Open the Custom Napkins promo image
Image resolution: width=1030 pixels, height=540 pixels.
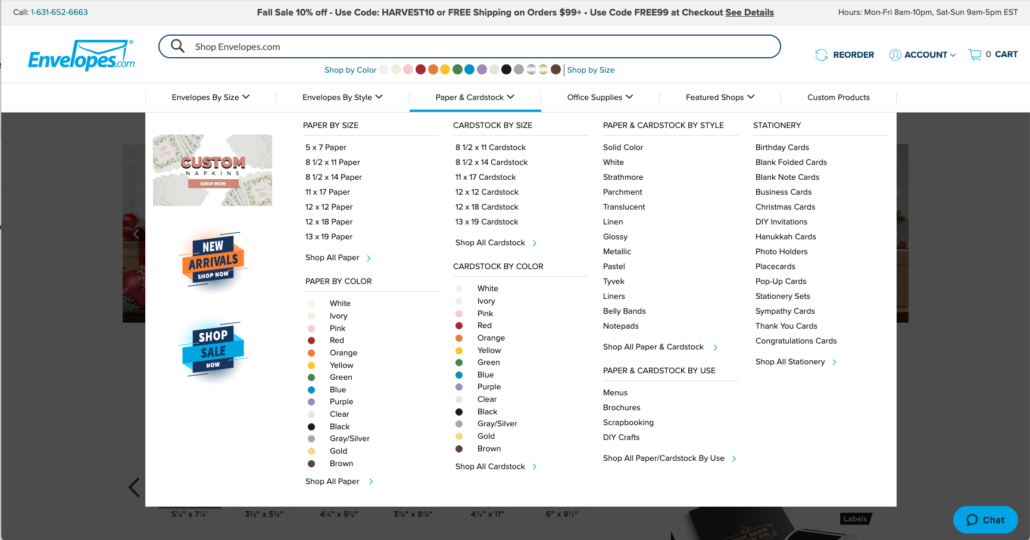[213, 170]
